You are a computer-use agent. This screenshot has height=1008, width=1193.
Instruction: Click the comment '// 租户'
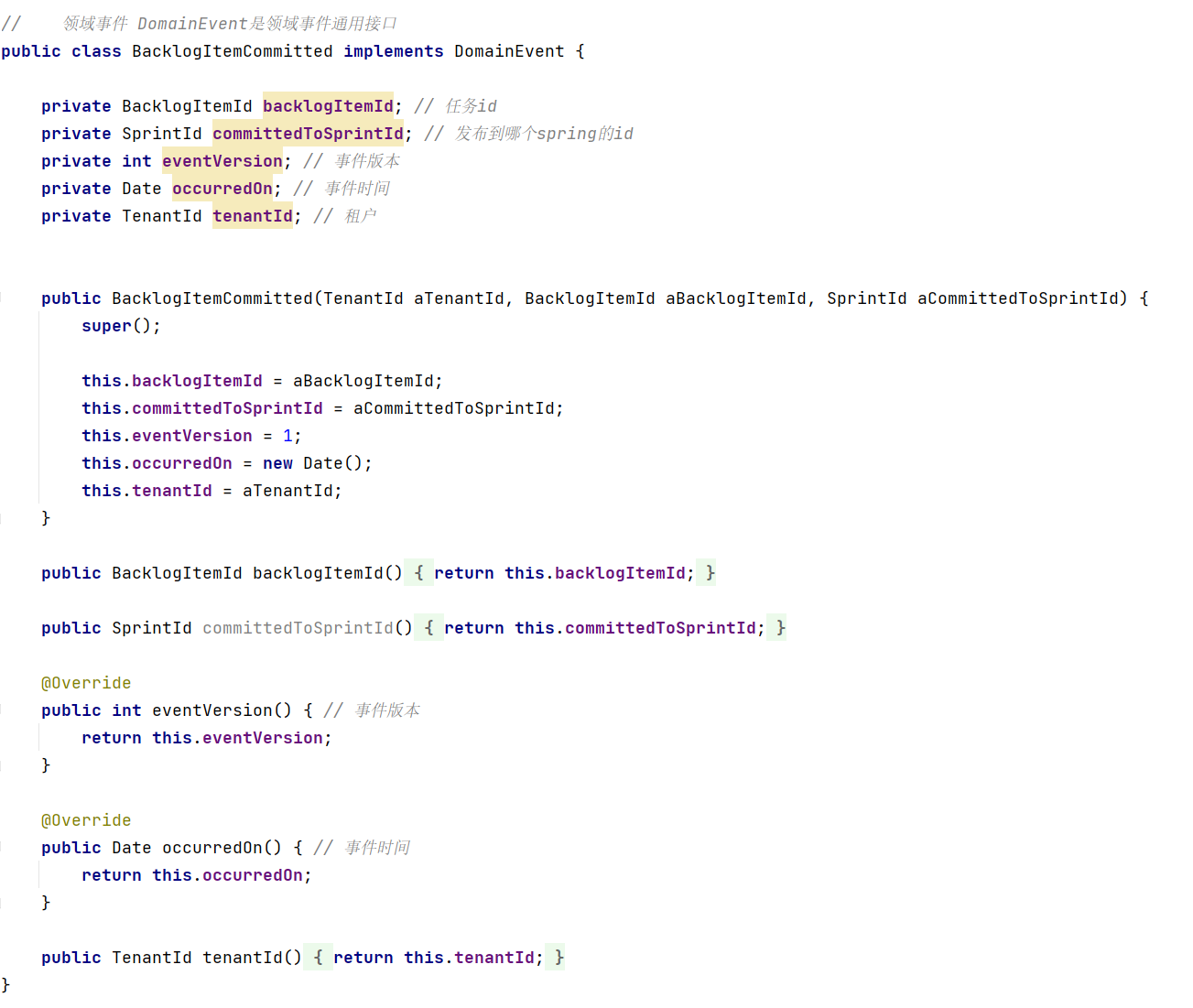345,216
